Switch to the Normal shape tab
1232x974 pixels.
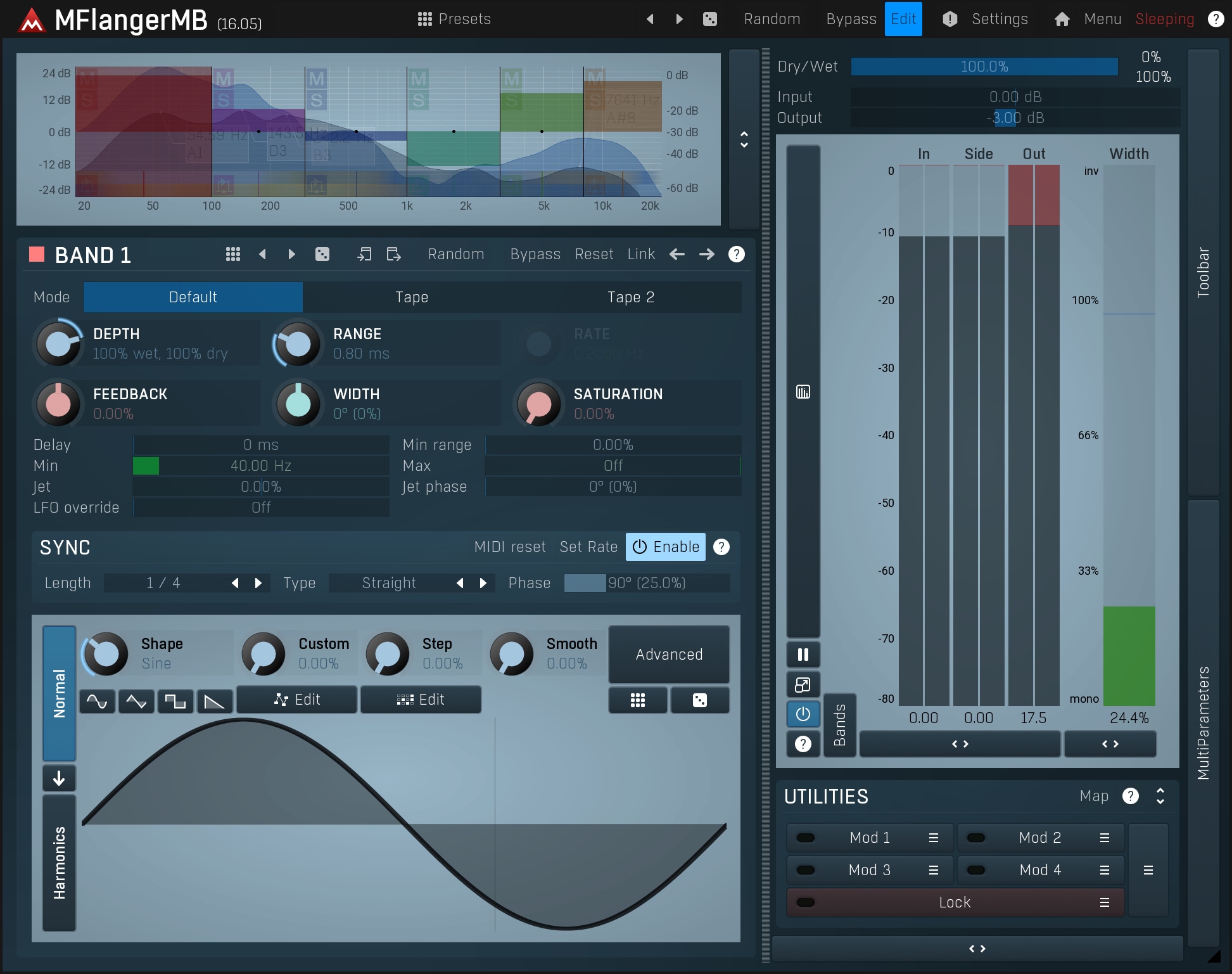59,693
